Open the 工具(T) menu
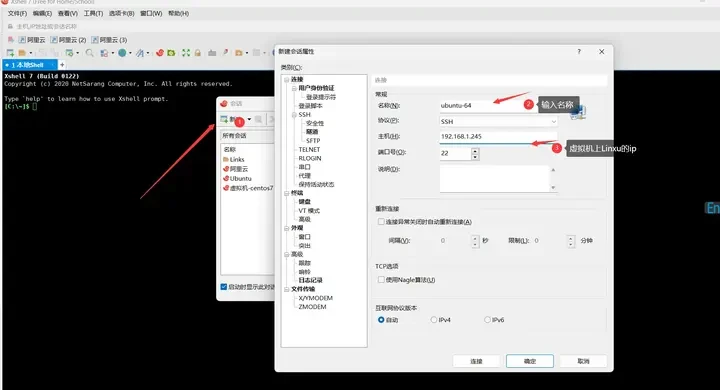Viewport: 720px width, 390px height. coord(93,13)
